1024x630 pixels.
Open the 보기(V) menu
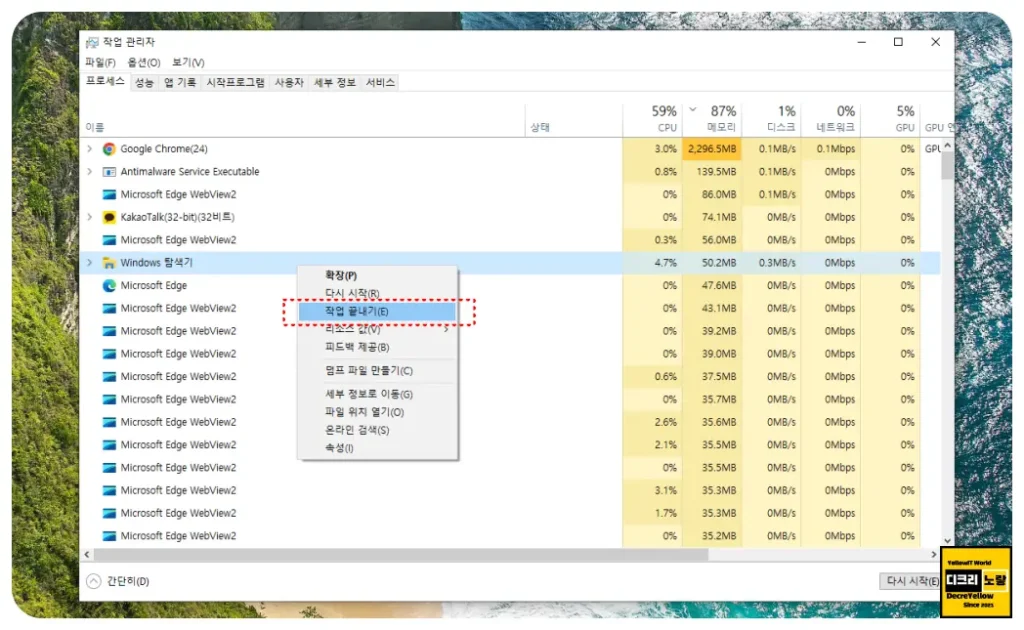coord(188,63)
